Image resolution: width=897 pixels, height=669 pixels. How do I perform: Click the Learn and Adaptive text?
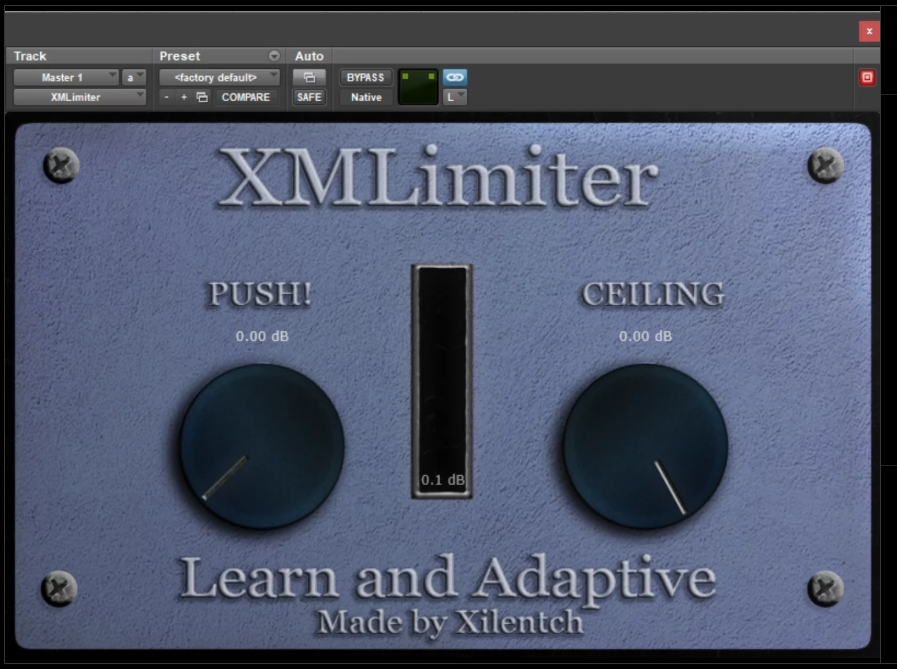447,579
